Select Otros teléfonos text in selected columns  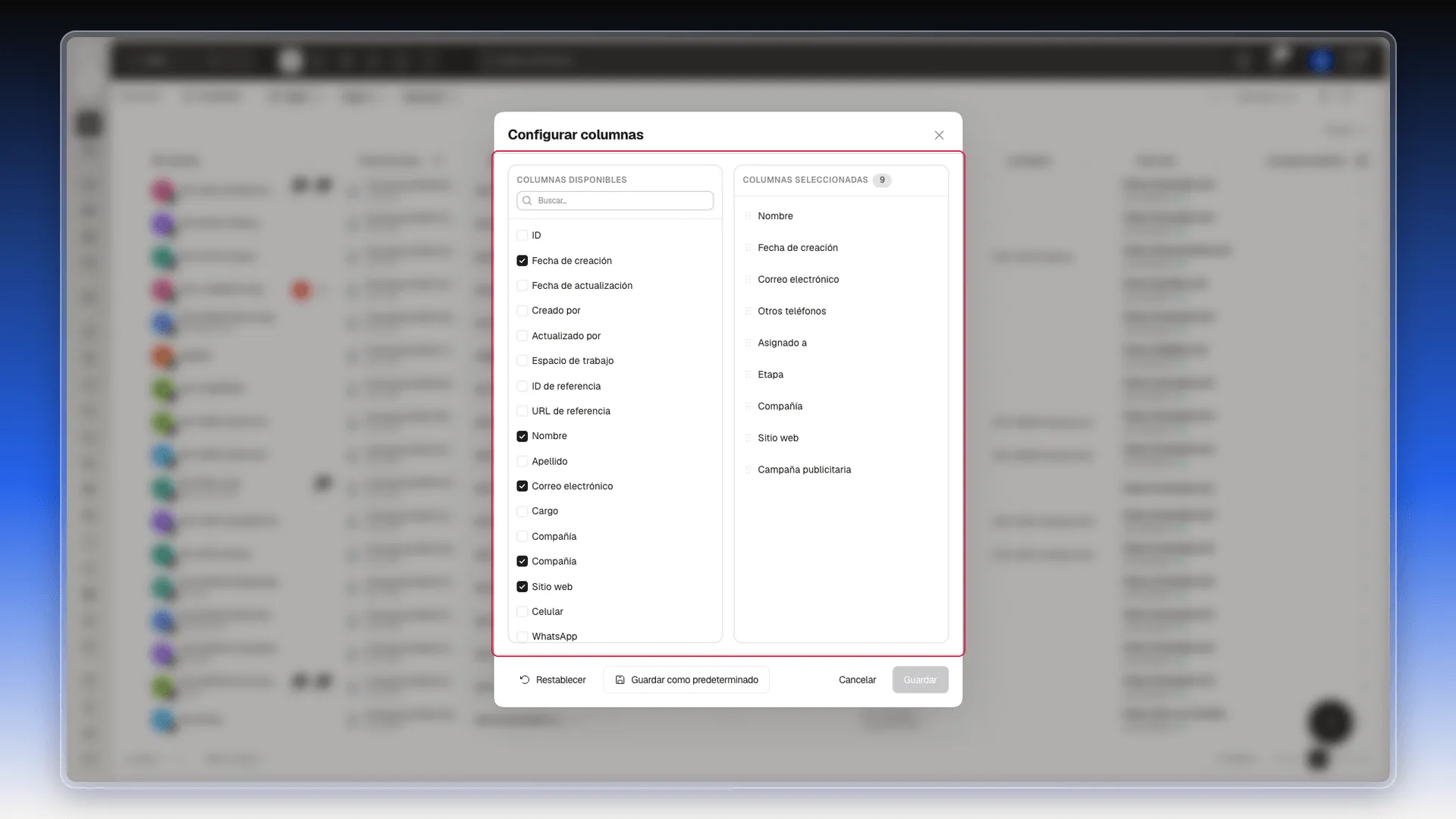(792, 312)
